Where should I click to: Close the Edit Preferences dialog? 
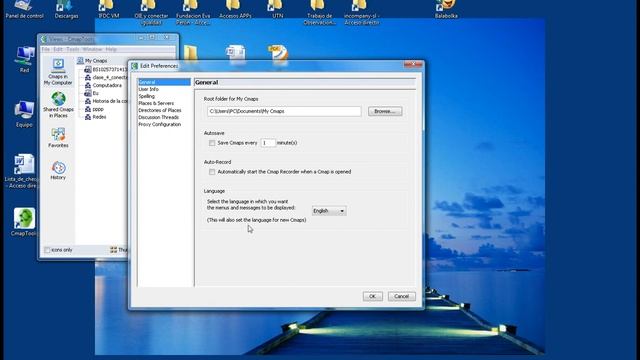413,64
